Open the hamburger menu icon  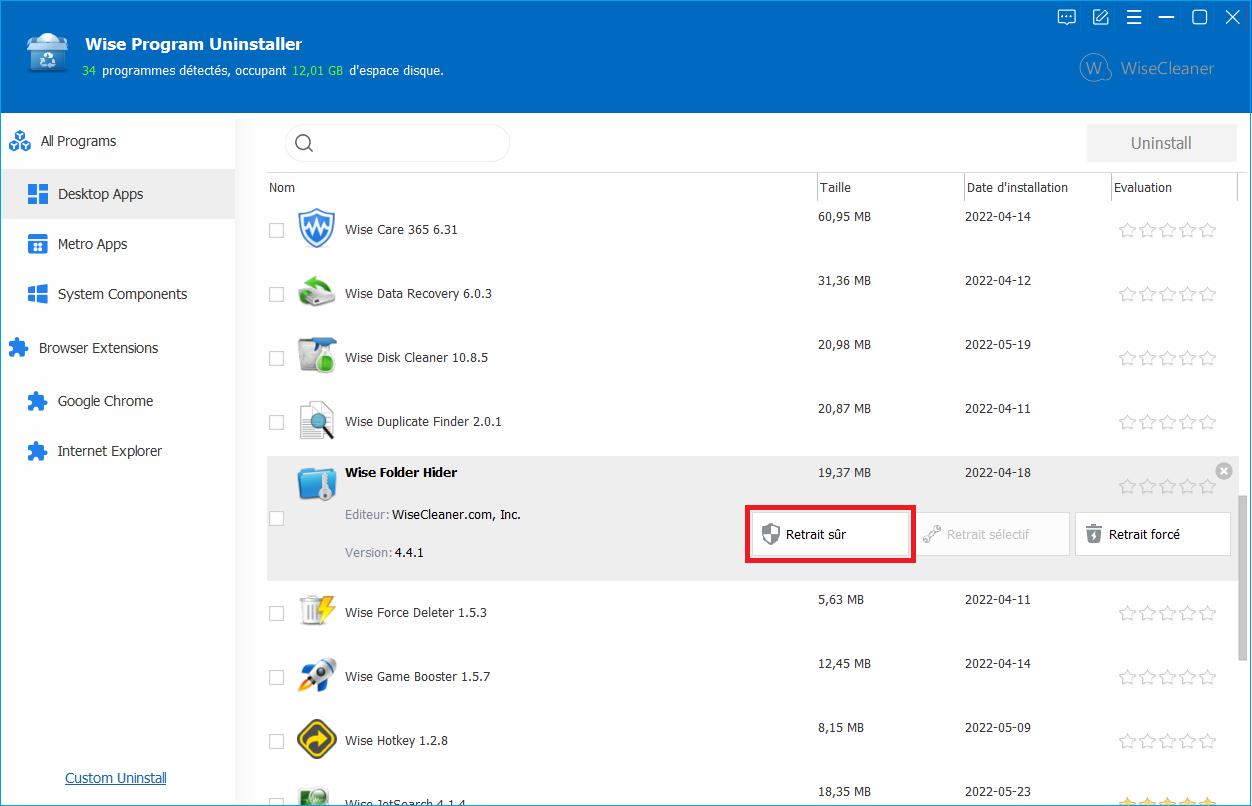[1134, 17]
